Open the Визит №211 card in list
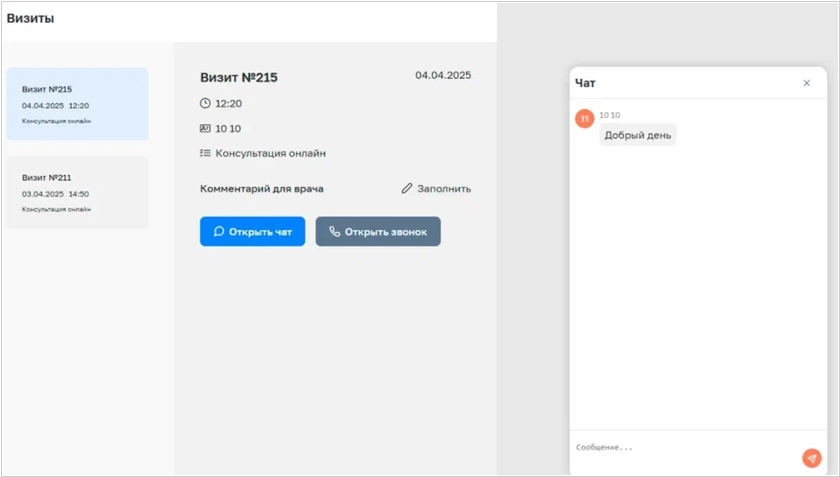 pyautogui.click(x=77, y=192)
